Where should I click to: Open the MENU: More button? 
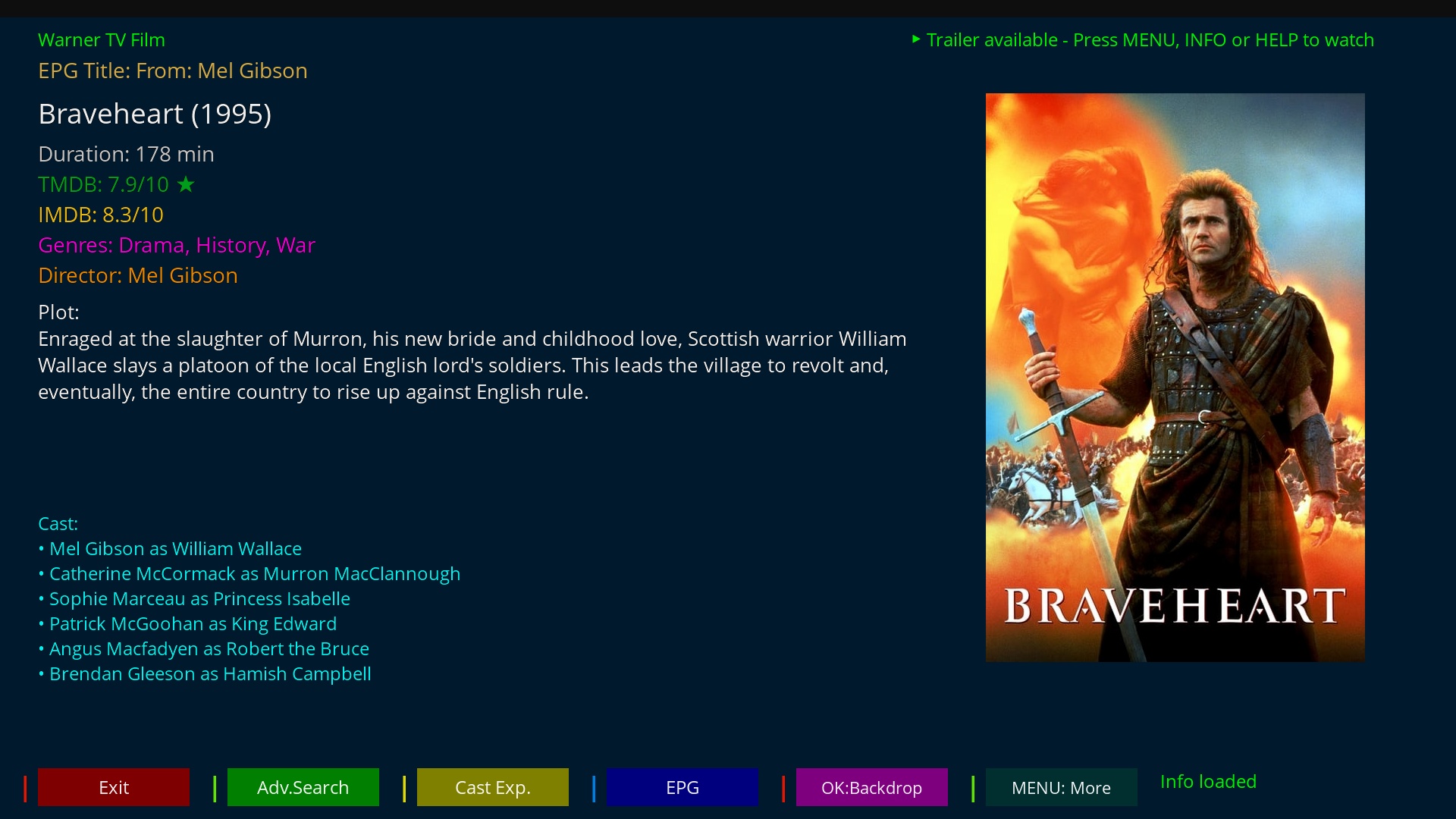tap(1062, 787)
